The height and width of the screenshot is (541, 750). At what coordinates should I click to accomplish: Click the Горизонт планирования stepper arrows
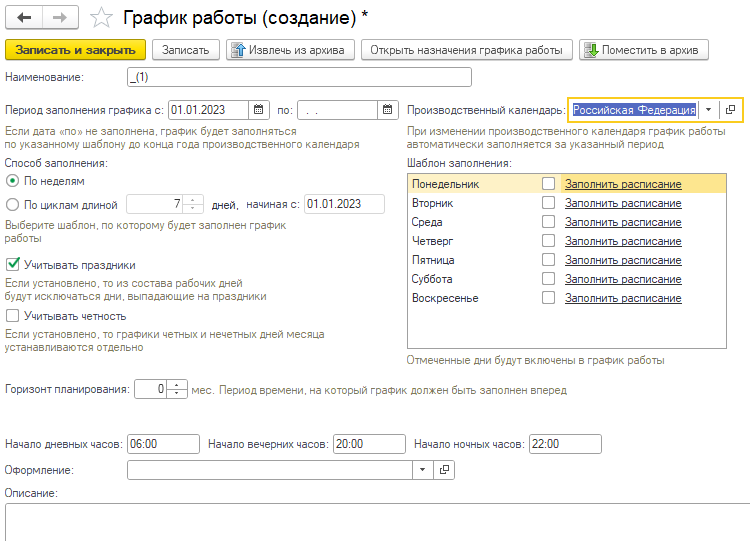click(x=178, y=390)
